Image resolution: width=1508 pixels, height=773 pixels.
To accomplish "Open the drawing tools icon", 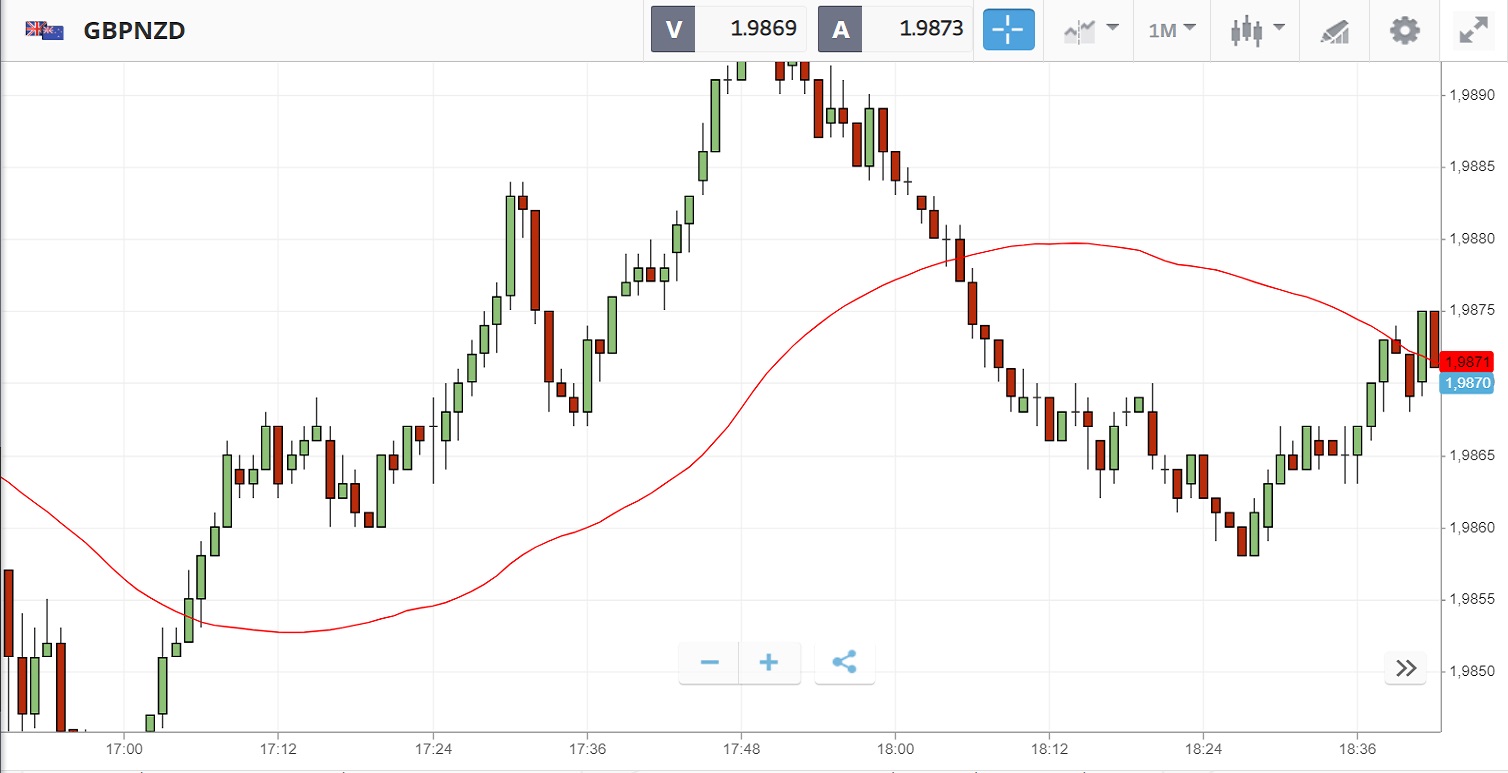I will 1334,30.
